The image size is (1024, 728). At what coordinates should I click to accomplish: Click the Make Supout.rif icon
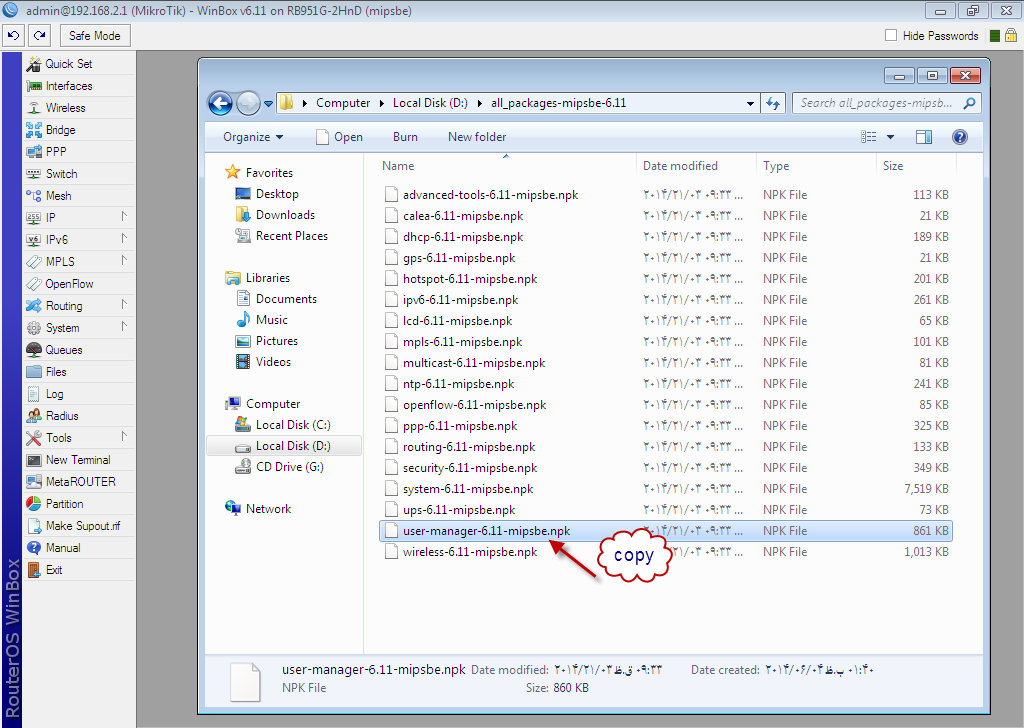pos(34,526)
